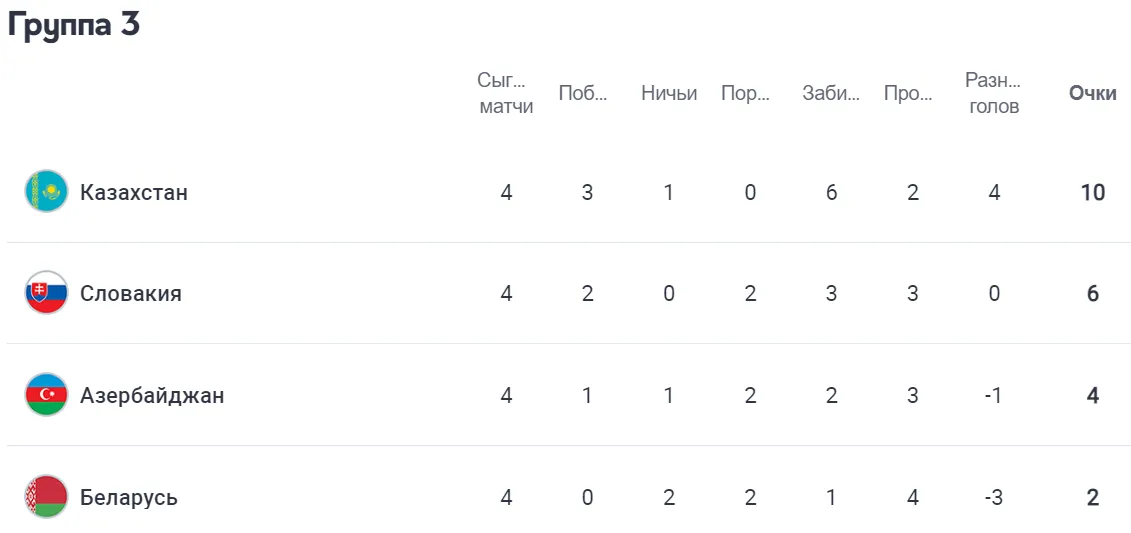
Task: Click the Про... column header
Action: (908, 94)
